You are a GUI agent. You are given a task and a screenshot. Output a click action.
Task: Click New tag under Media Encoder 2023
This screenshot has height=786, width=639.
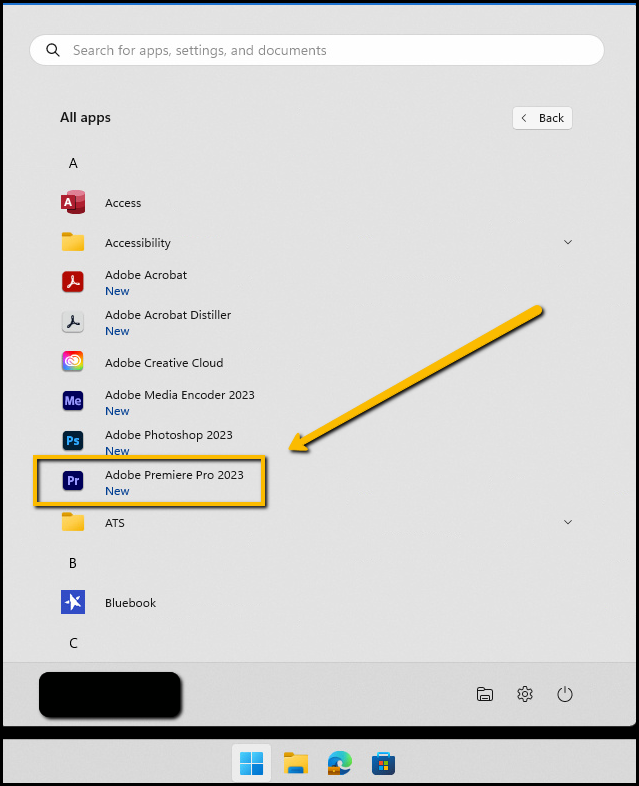tap(117, 411)
